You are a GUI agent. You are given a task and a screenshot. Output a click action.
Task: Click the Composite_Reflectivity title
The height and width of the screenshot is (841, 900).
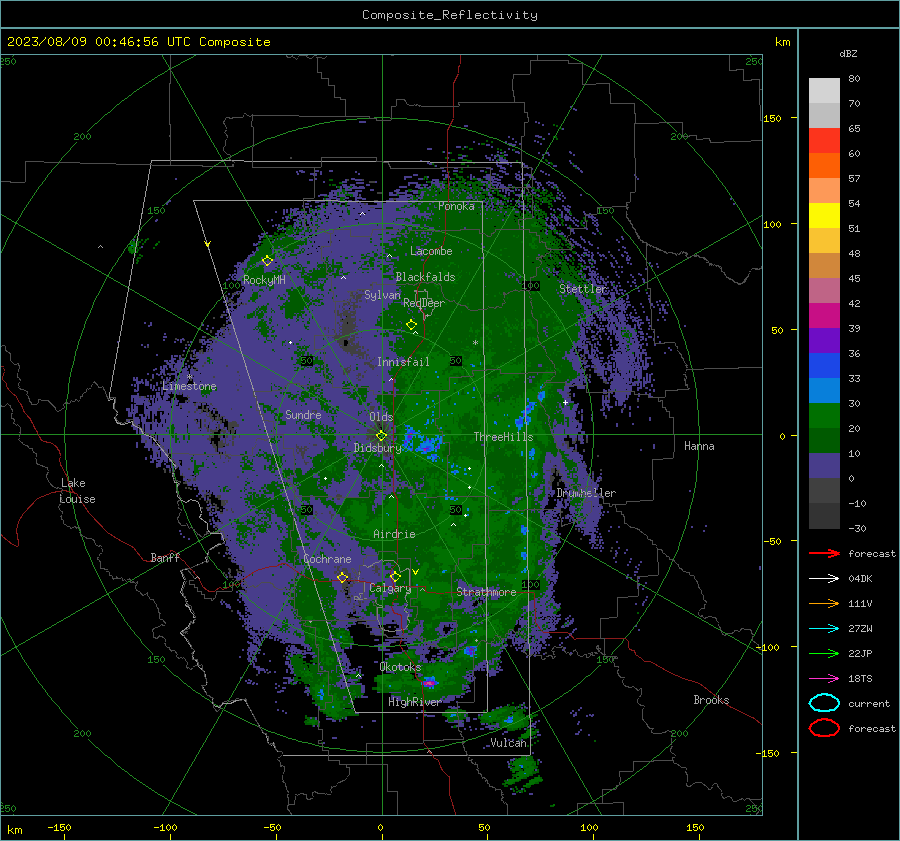coord(450,15)
